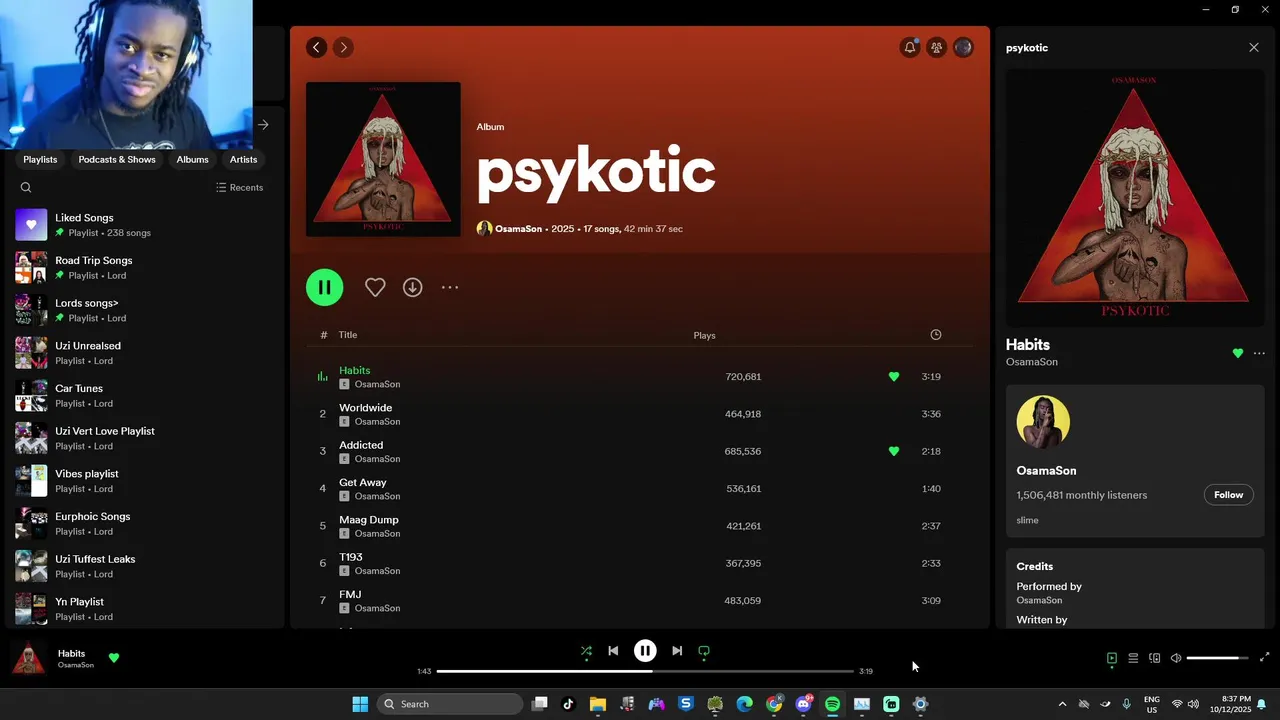The height and width of the screenshot is (720, 1280).
Task: Unlike the Habits track in the tracklist
Action: pyautogui.click(x=894, y=377)
